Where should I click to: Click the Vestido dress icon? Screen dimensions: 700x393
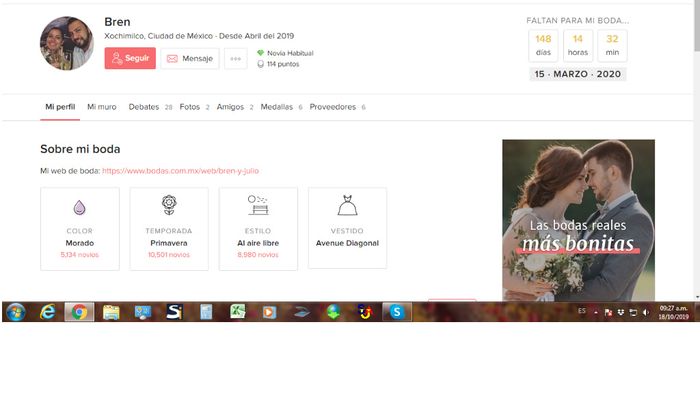(347, 205)
